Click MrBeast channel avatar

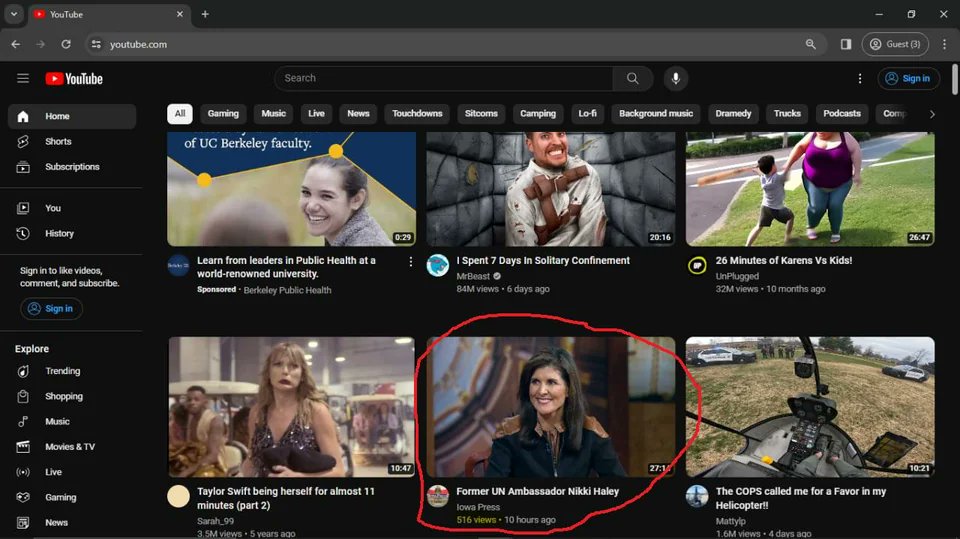[x=438, y=266]
